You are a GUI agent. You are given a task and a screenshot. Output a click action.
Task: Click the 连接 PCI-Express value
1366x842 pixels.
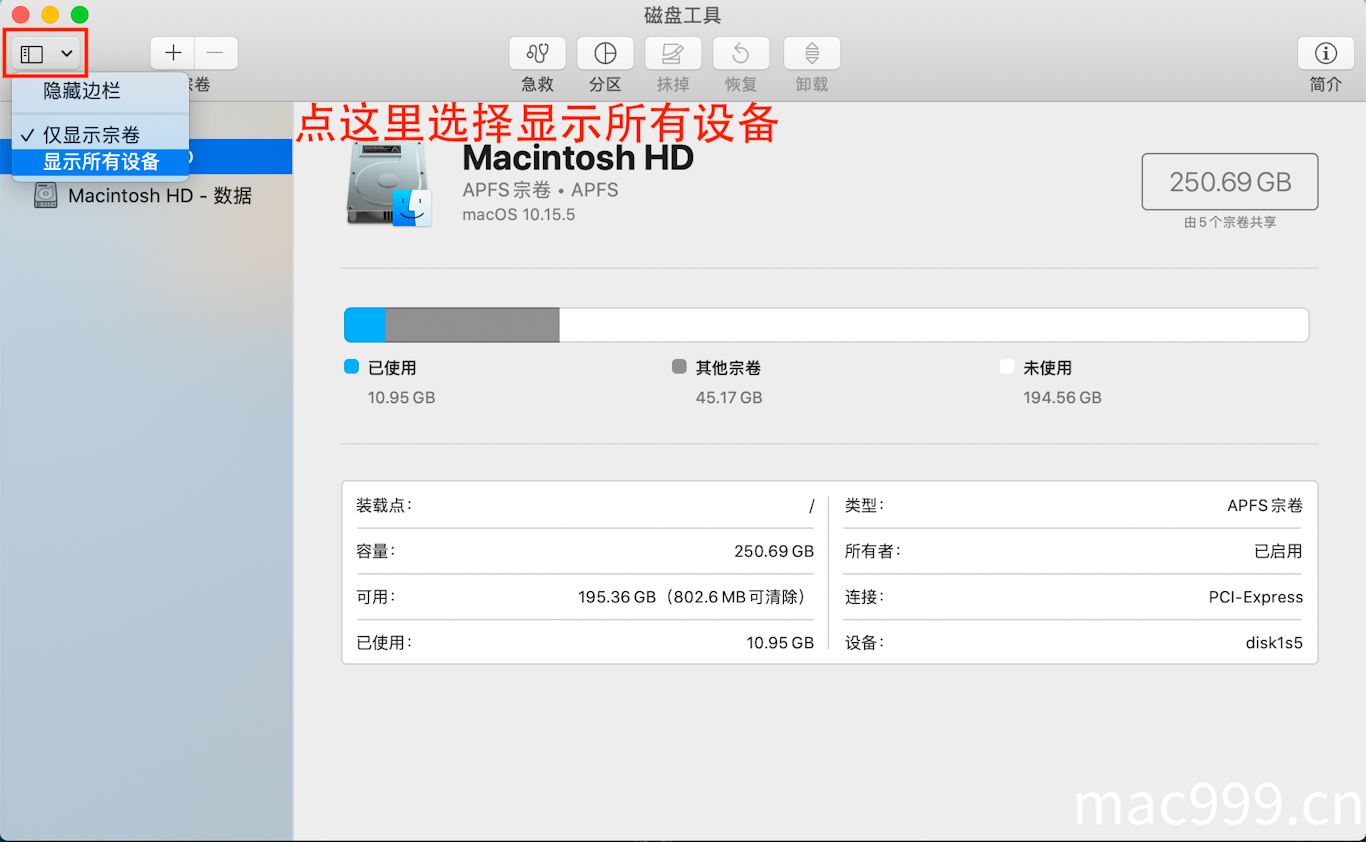tap(1256, 597)
